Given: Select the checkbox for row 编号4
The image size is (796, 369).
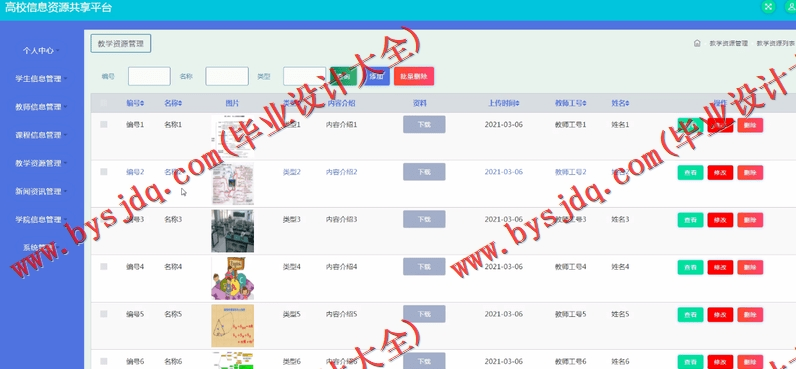Looking at the screenshot, I should click(x=104, y=266).
